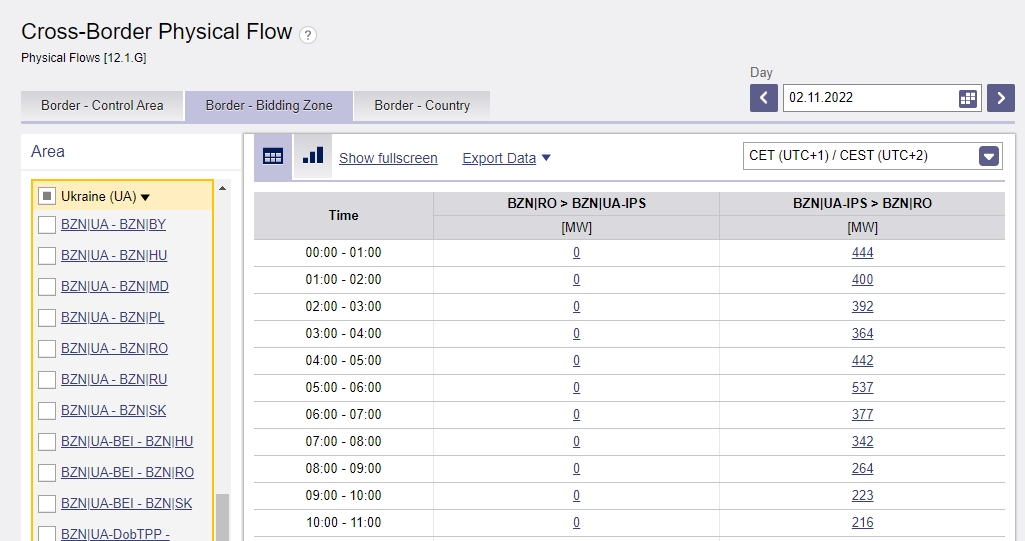Expand the Export Data menu

507,158
